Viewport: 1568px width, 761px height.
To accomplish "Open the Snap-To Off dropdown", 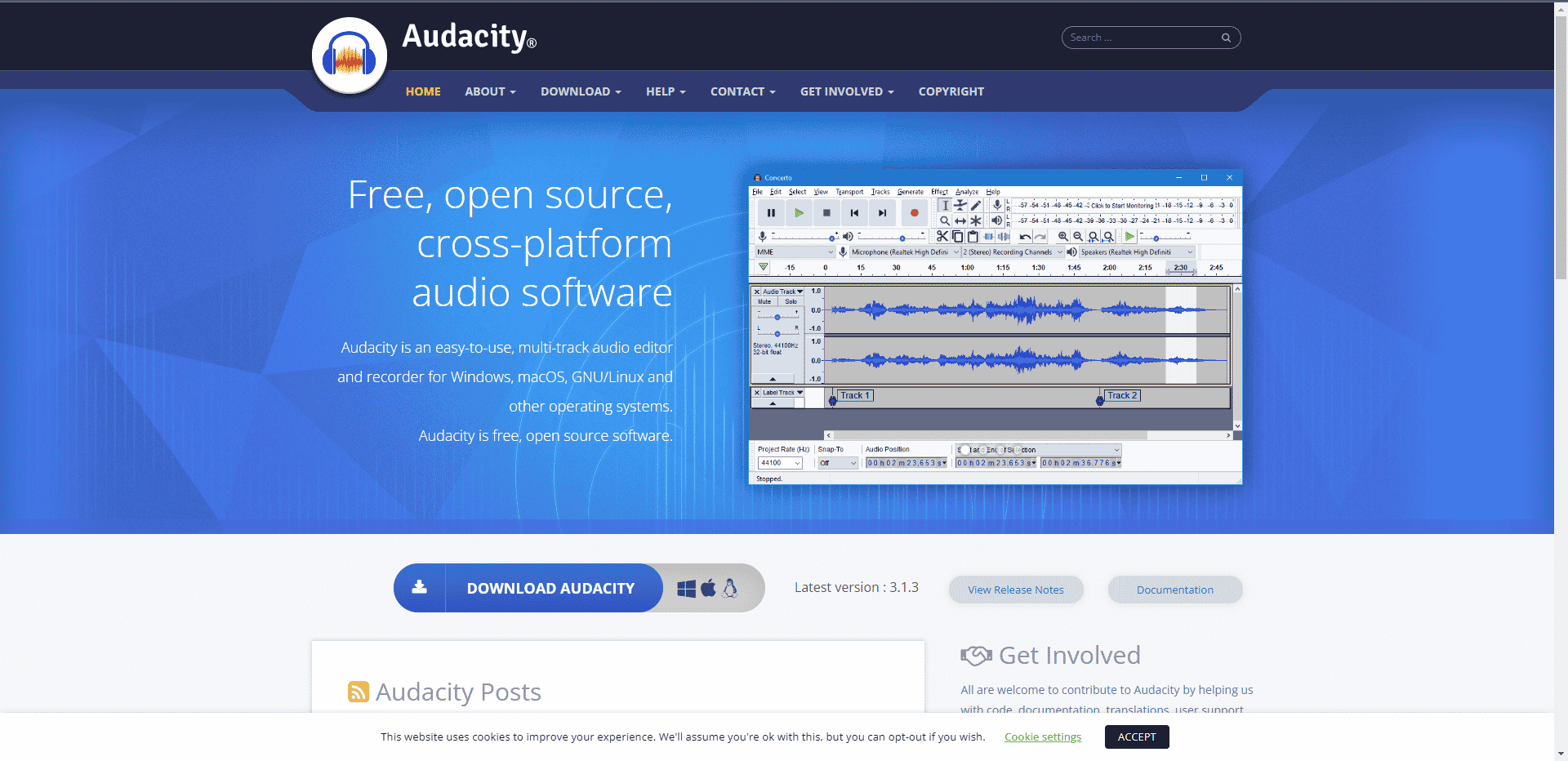I will (838, 463).
